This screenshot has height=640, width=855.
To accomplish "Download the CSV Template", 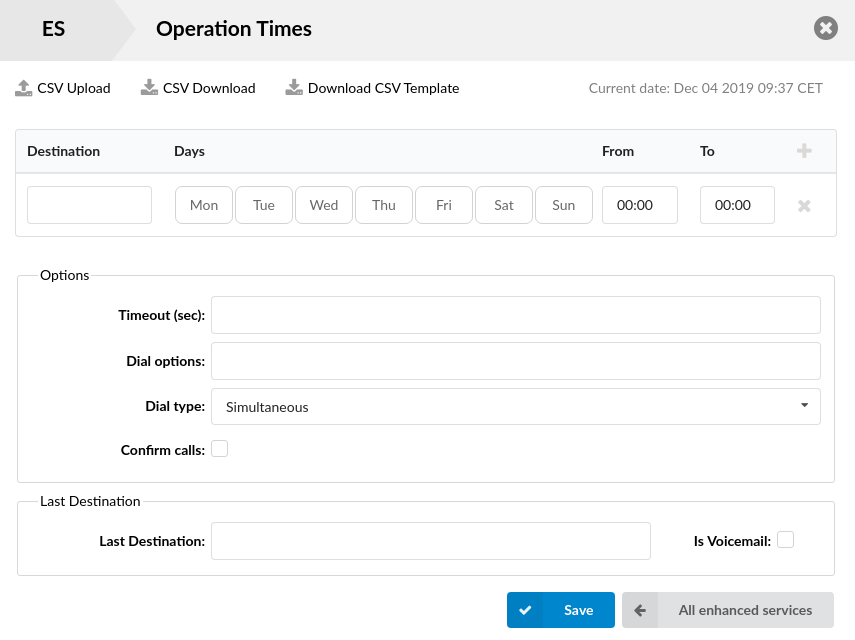I will click(x=374, y=88).
